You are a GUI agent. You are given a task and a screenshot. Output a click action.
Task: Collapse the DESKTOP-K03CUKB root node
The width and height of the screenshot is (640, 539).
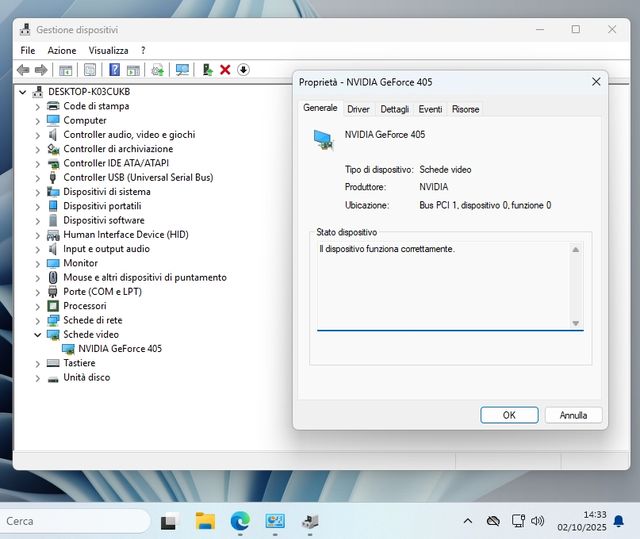tap(23, 92)
